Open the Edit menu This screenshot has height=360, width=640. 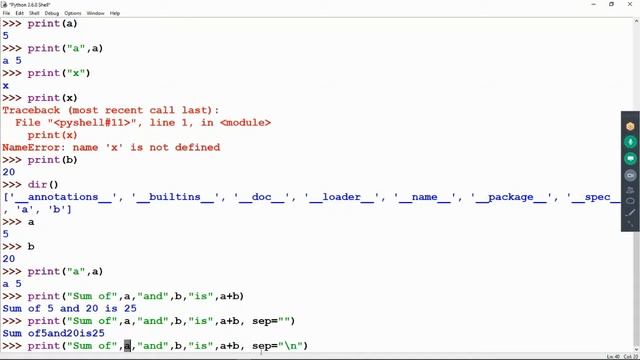tap(20, 13)
